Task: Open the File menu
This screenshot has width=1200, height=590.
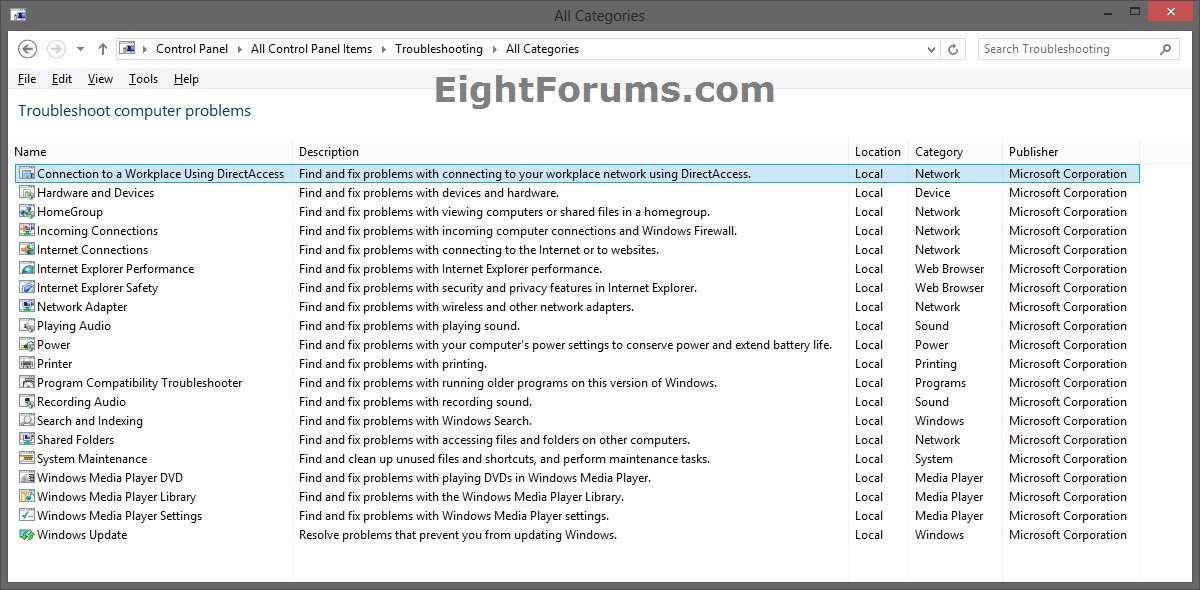Action: 27,79
